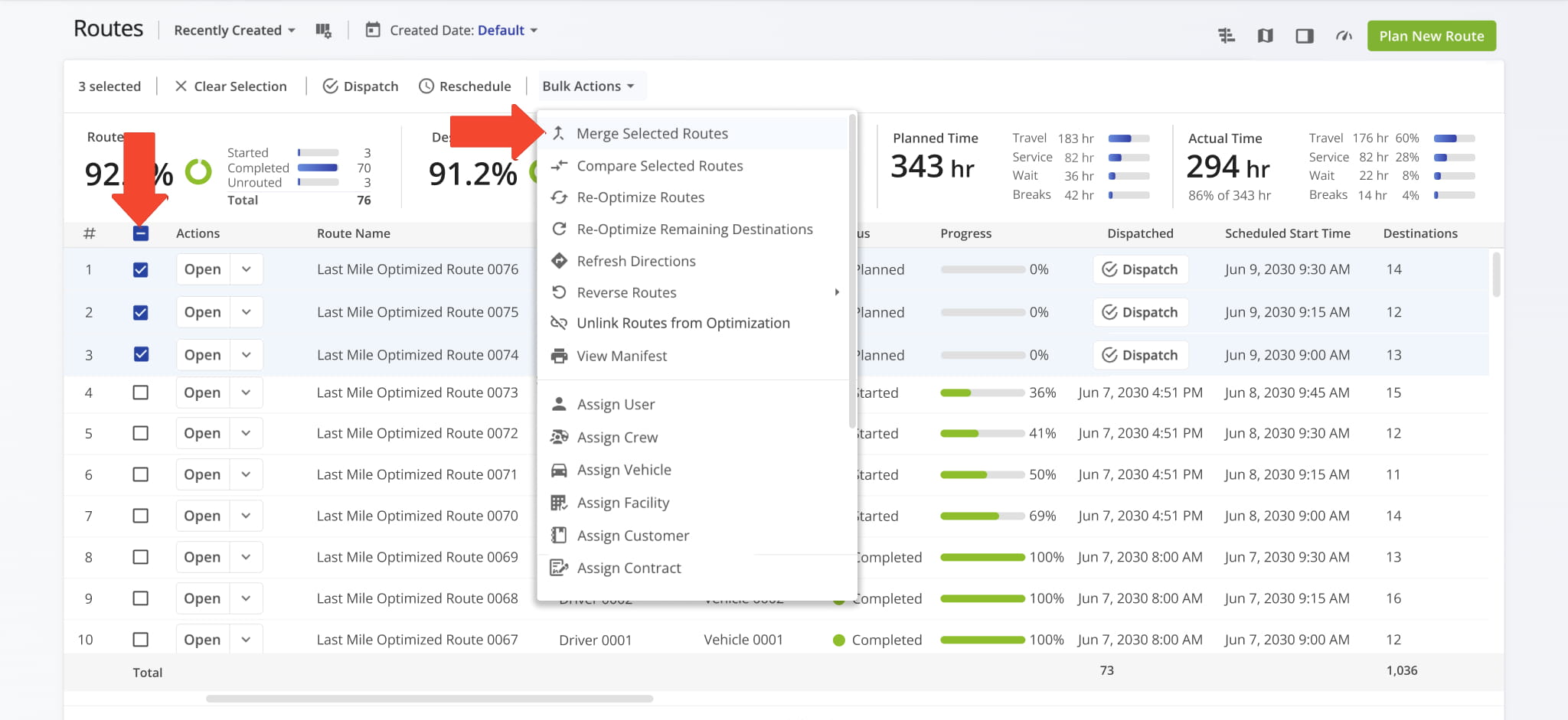Click the Plan New Route button
The width and height of the screenshot is (1568, 720).
[x=1431, y=36]
